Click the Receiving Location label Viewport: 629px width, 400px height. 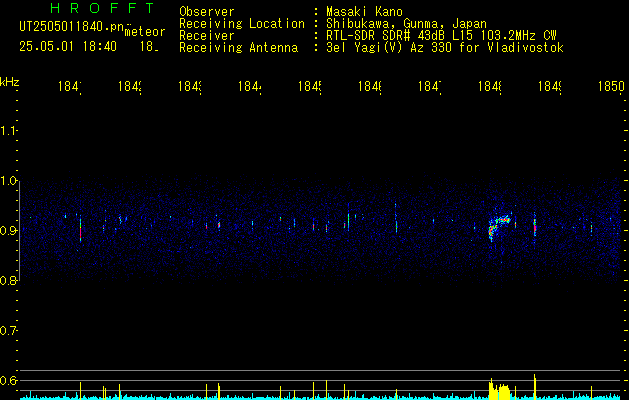pyautogui.click(x=242, y=24)
